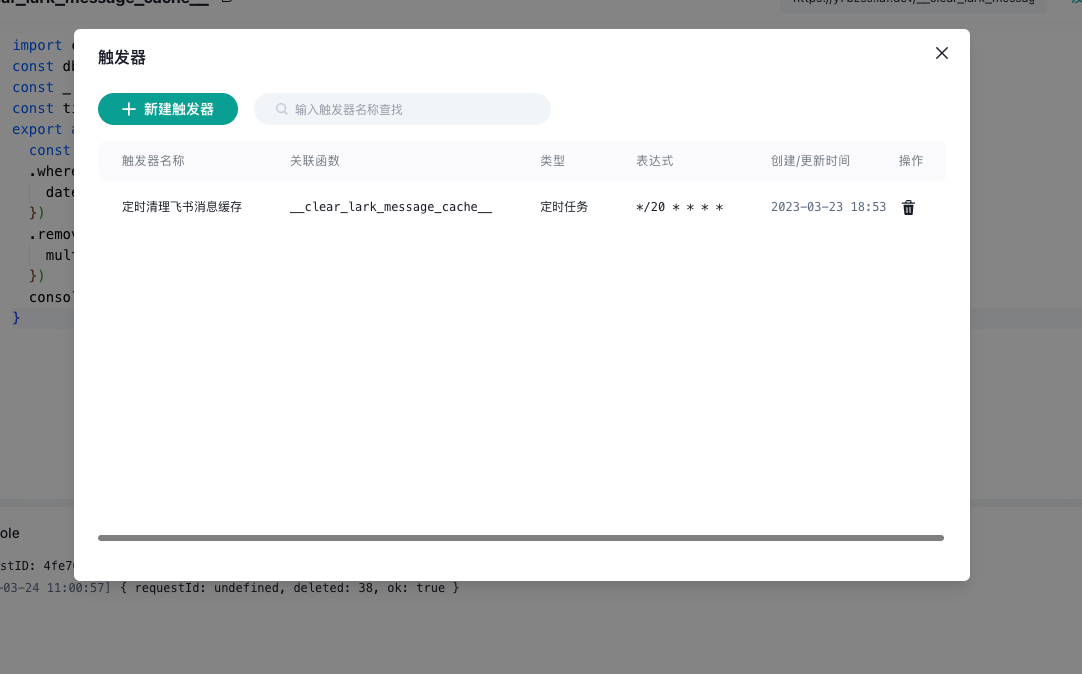Image resolution: width=1082 pixels, height=674 pixels.
Task: Click the console log line with deleted: 38
Action: pos(230,588)
